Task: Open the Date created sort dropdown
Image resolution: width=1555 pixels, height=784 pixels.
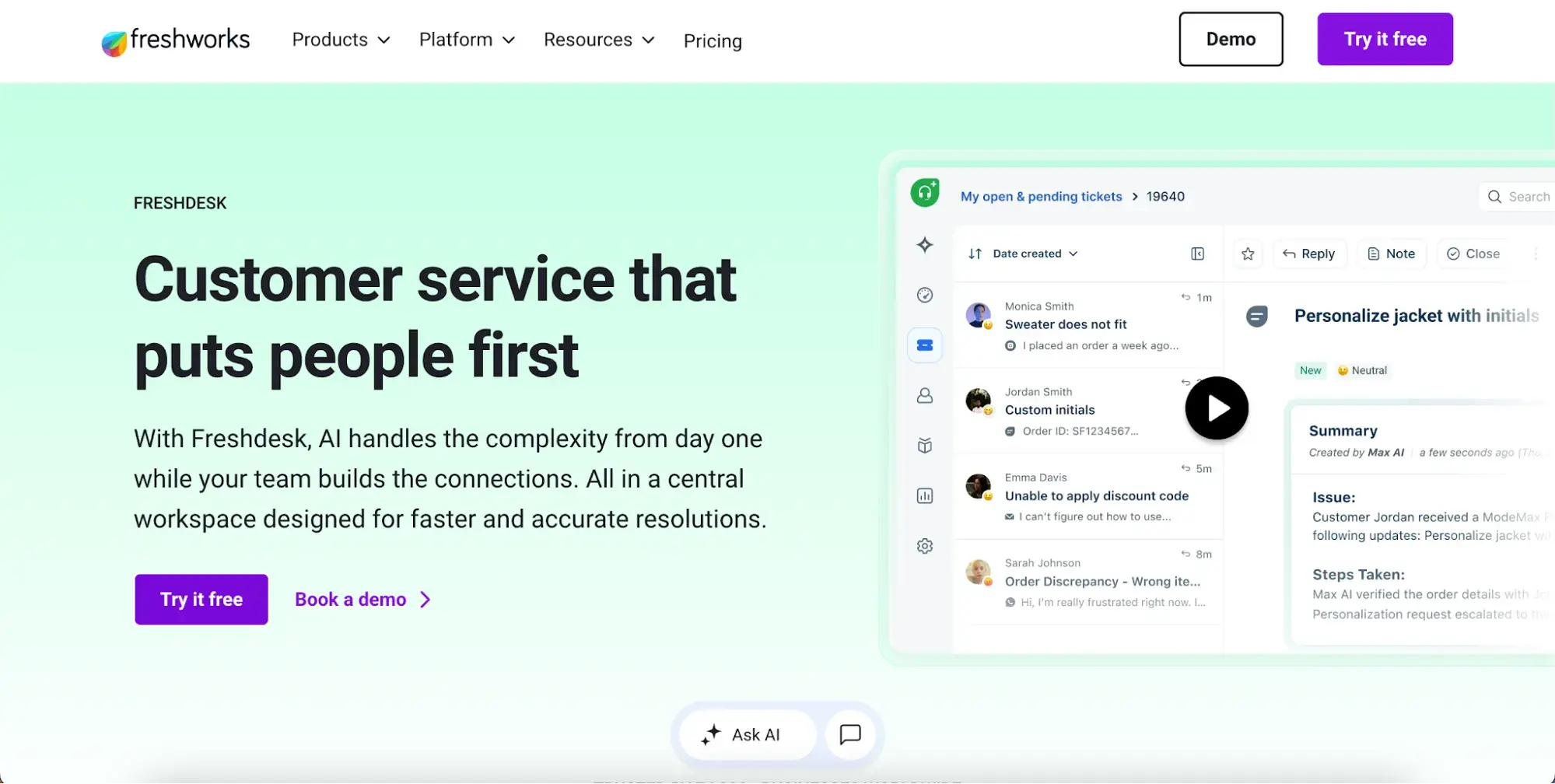Action: click(x=1035, y=254)
